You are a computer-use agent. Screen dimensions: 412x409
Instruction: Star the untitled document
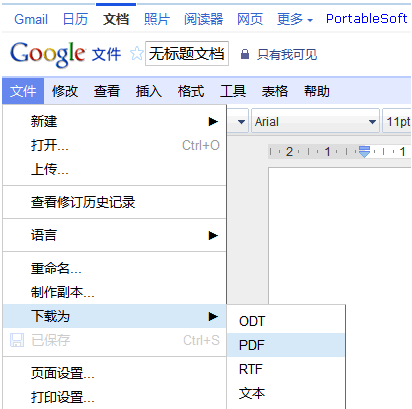point(137,54)
